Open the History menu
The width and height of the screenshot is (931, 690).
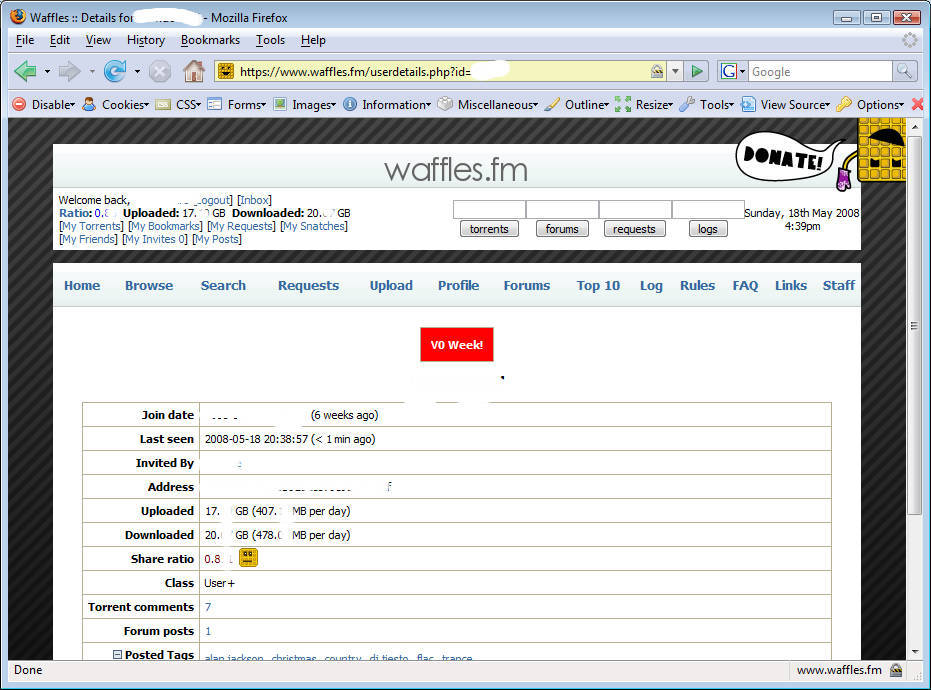145,40
